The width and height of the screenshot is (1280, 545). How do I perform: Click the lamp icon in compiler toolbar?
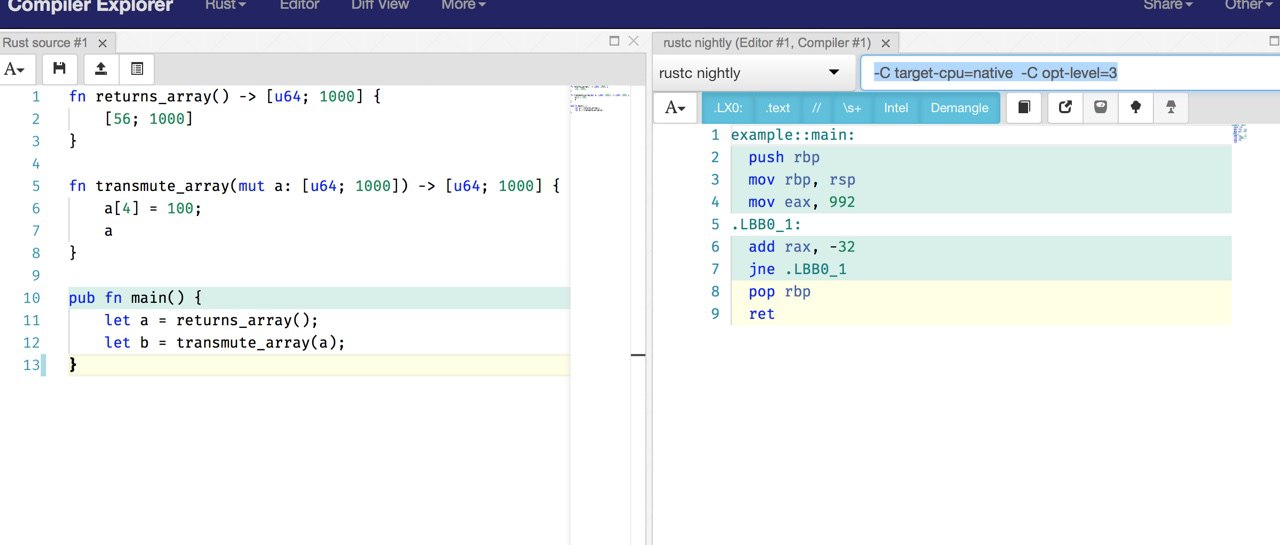(1170, 108)
